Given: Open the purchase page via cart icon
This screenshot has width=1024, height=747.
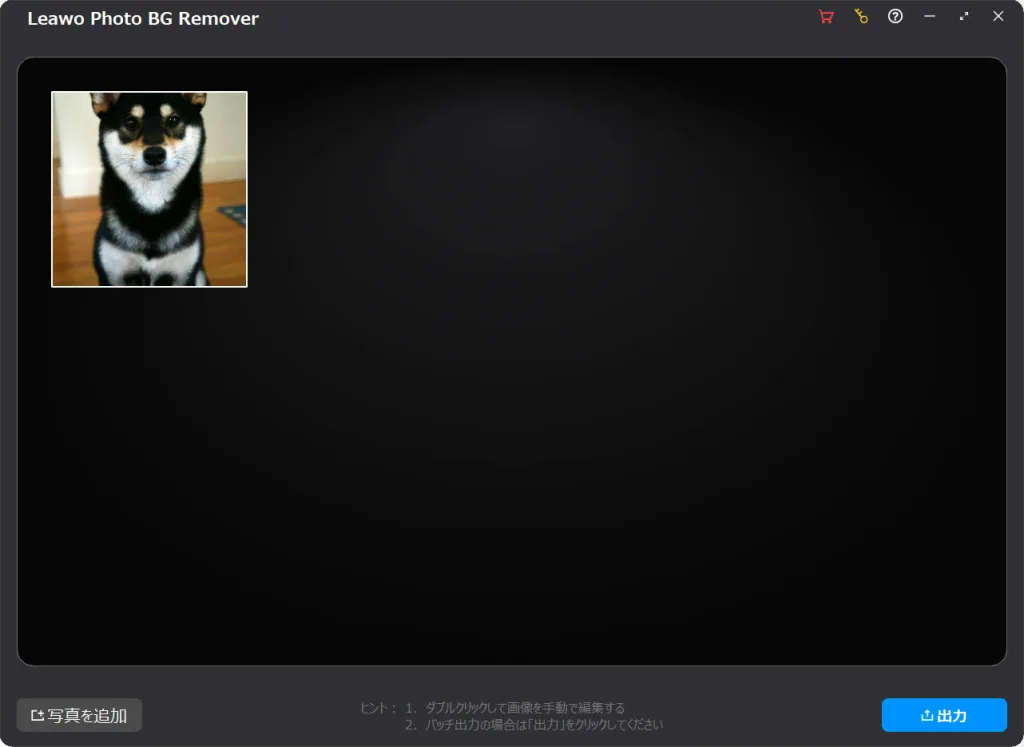Looking at the screenshot, I should [826, 17].
